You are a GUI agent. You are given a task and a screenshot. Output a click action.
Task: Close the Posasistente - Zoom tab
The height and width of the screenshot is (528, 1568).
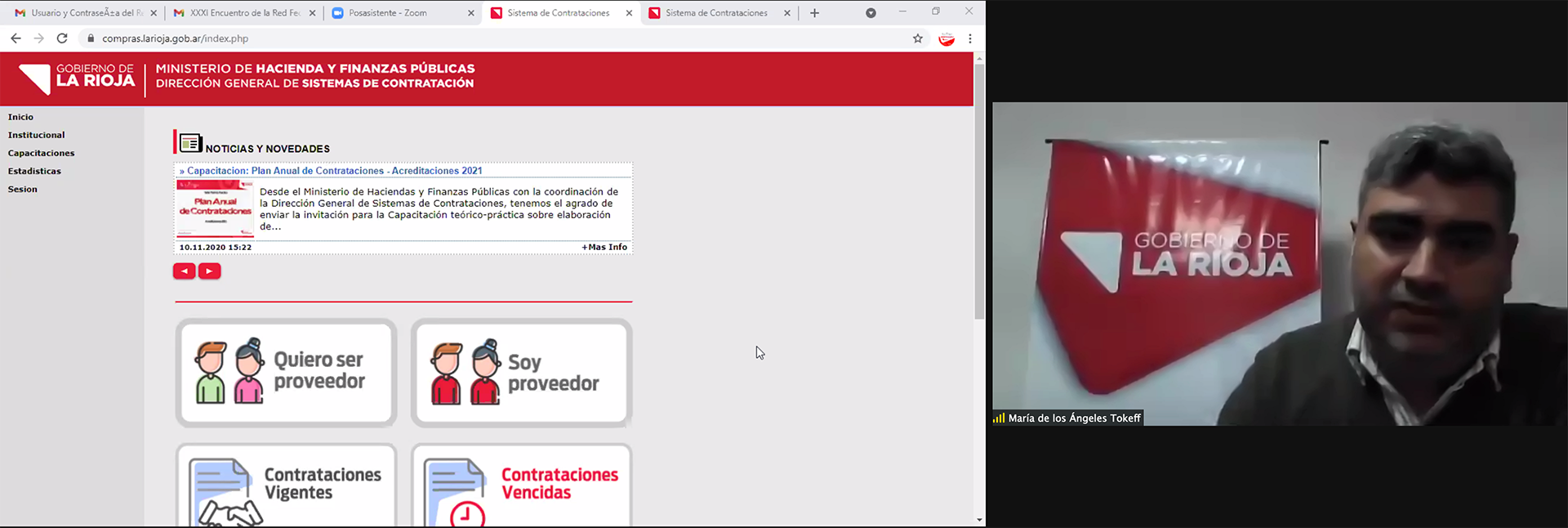point(470,13)
